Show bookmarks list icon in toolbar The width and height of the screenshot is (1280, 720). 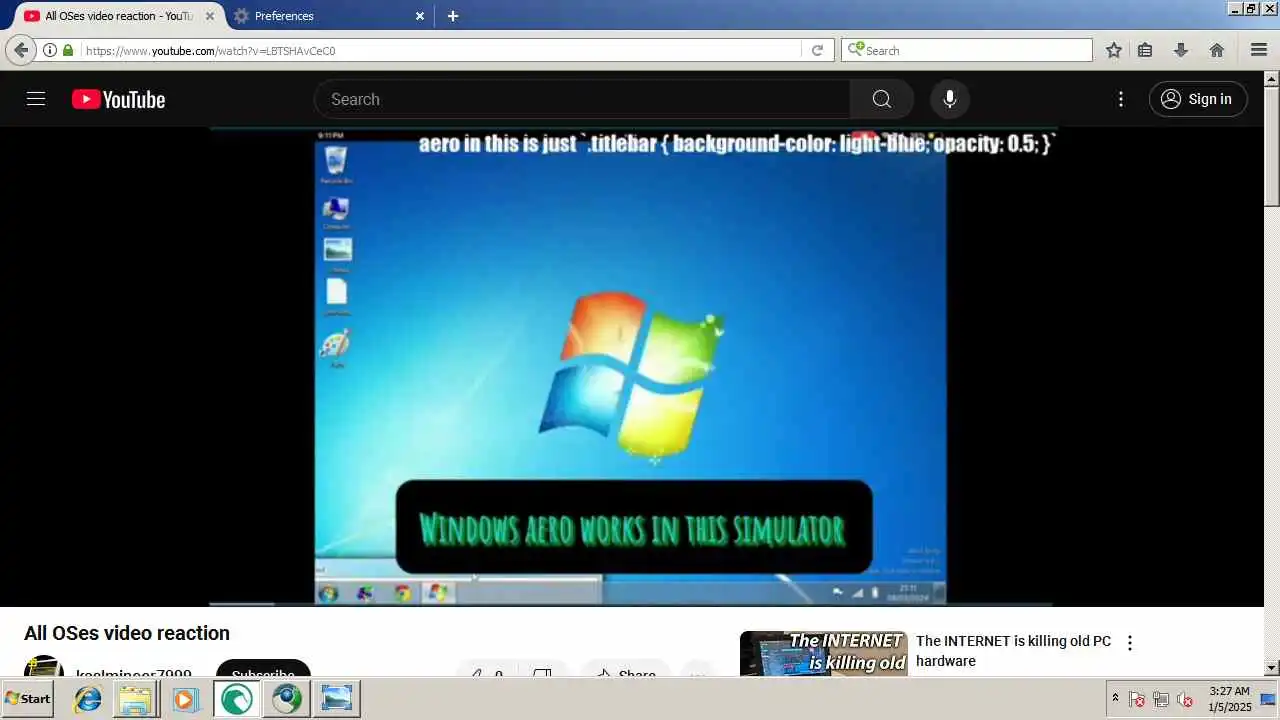point(1146,50)
